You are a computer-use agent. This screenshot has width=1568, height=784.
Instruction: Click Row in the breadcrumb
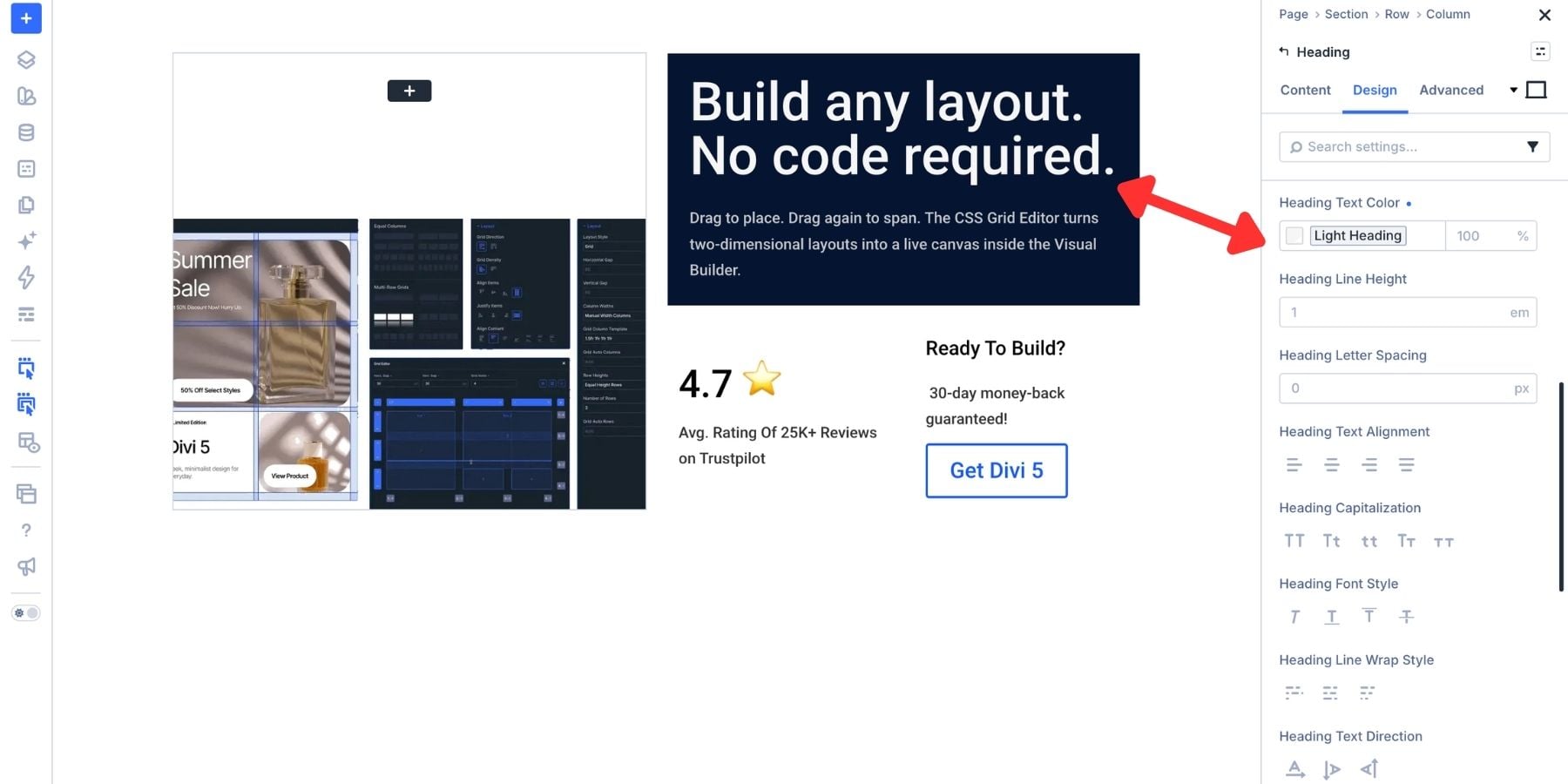[1396, 14]
